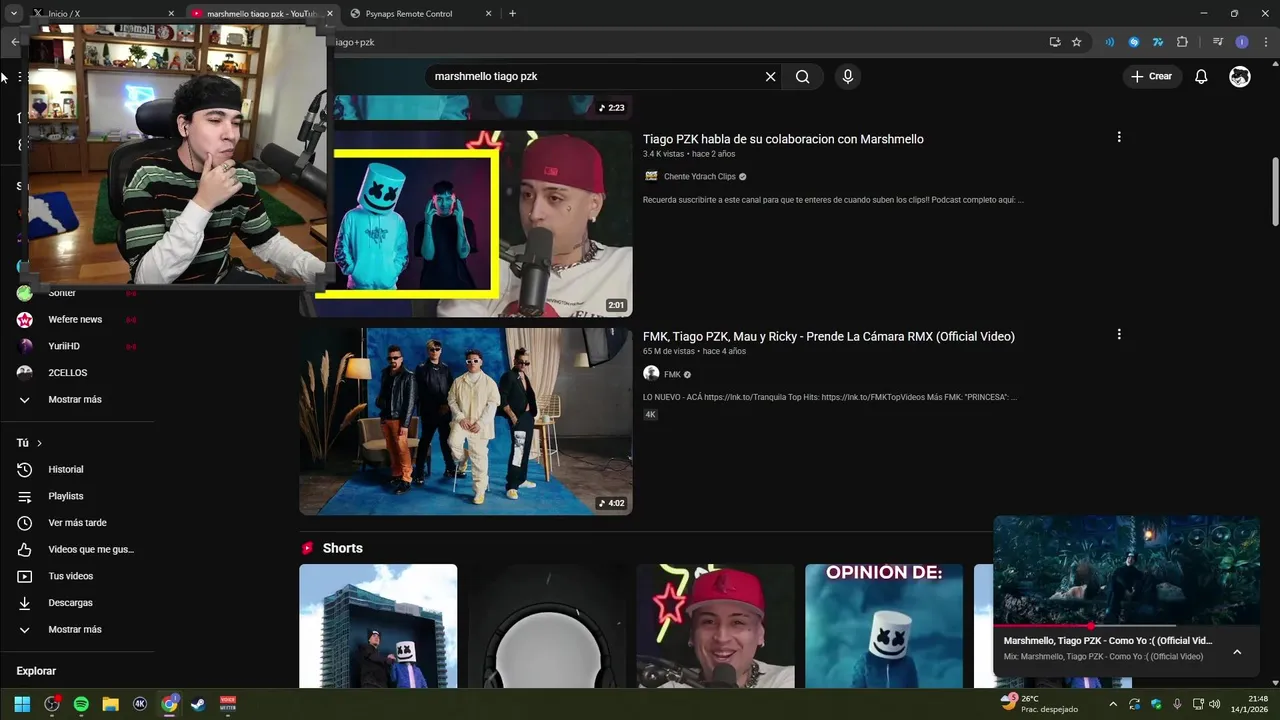Open the FMK channel link

(x=672, y=375)
